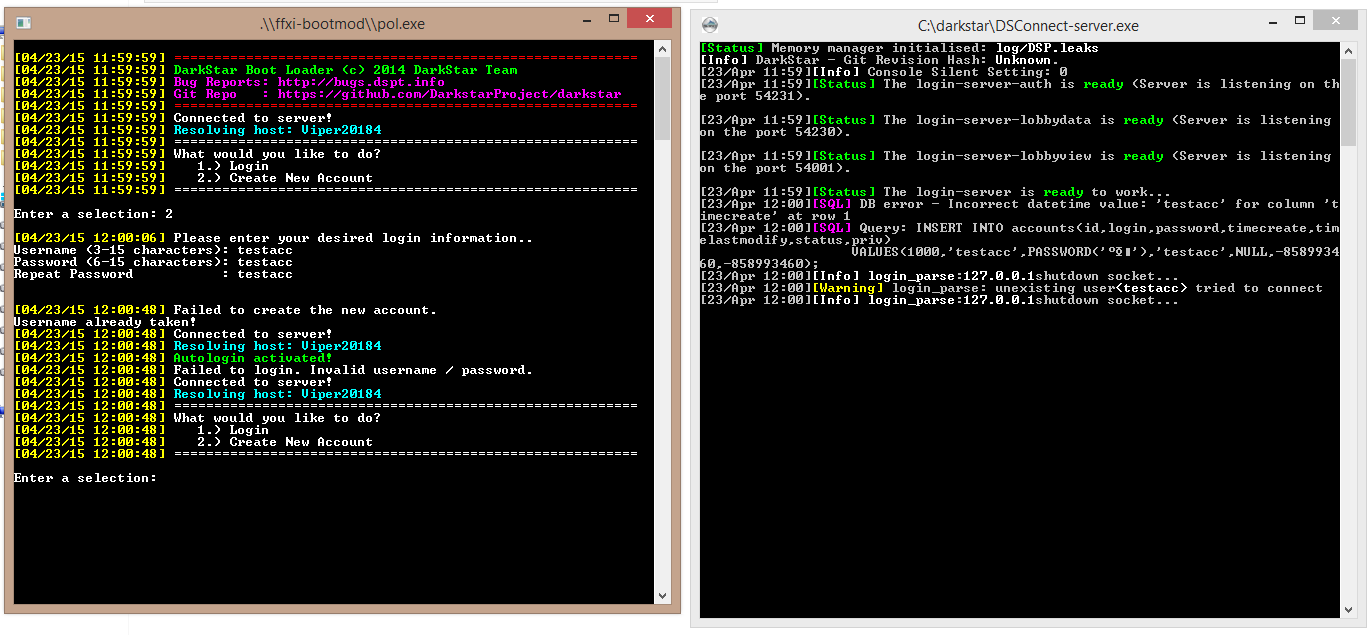1371x635 pixels.
Task: Click the scroll down arrow in pol.exe console
Action: click(662, 596)
